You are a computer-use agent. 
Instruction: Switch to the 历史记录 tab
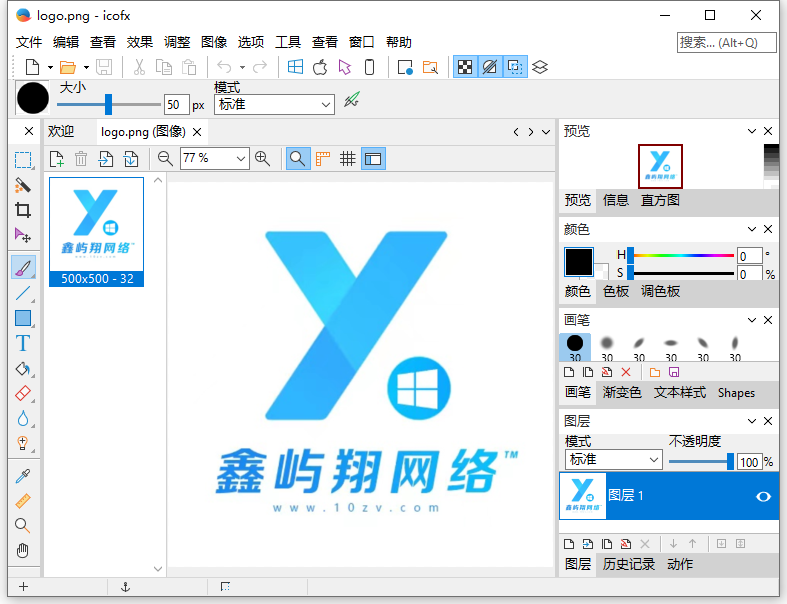628,564
